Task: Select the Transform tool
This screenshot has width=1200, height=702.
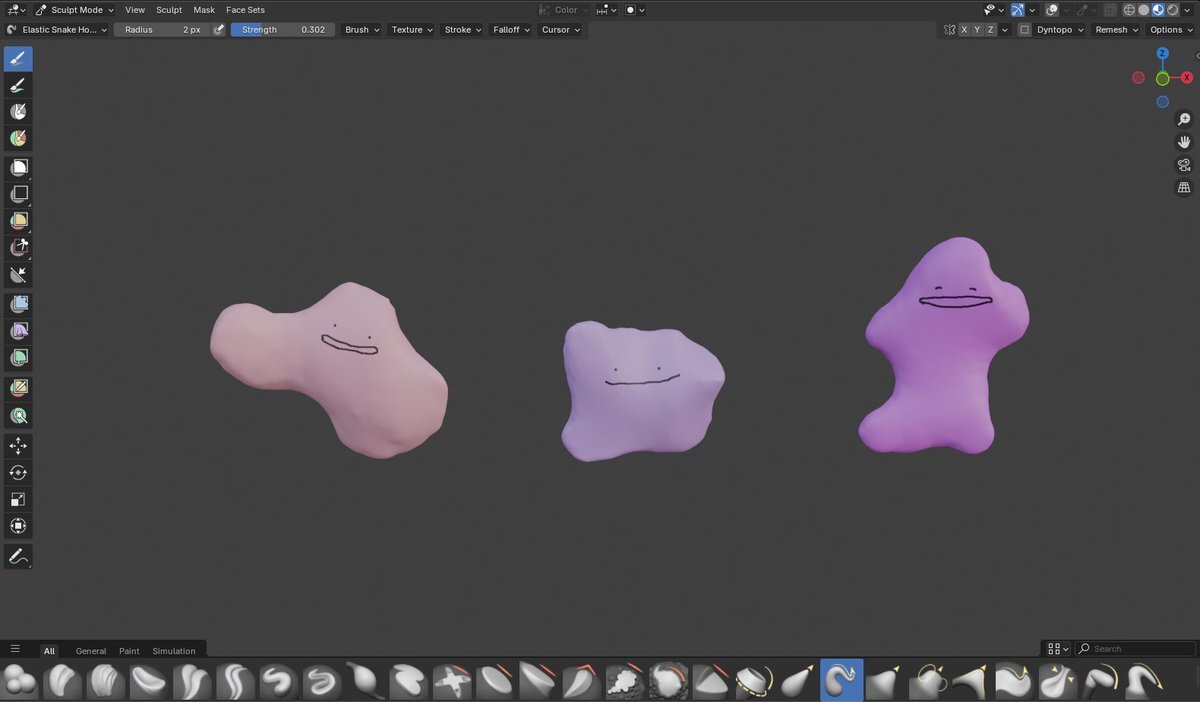Action: pos(18,526)
